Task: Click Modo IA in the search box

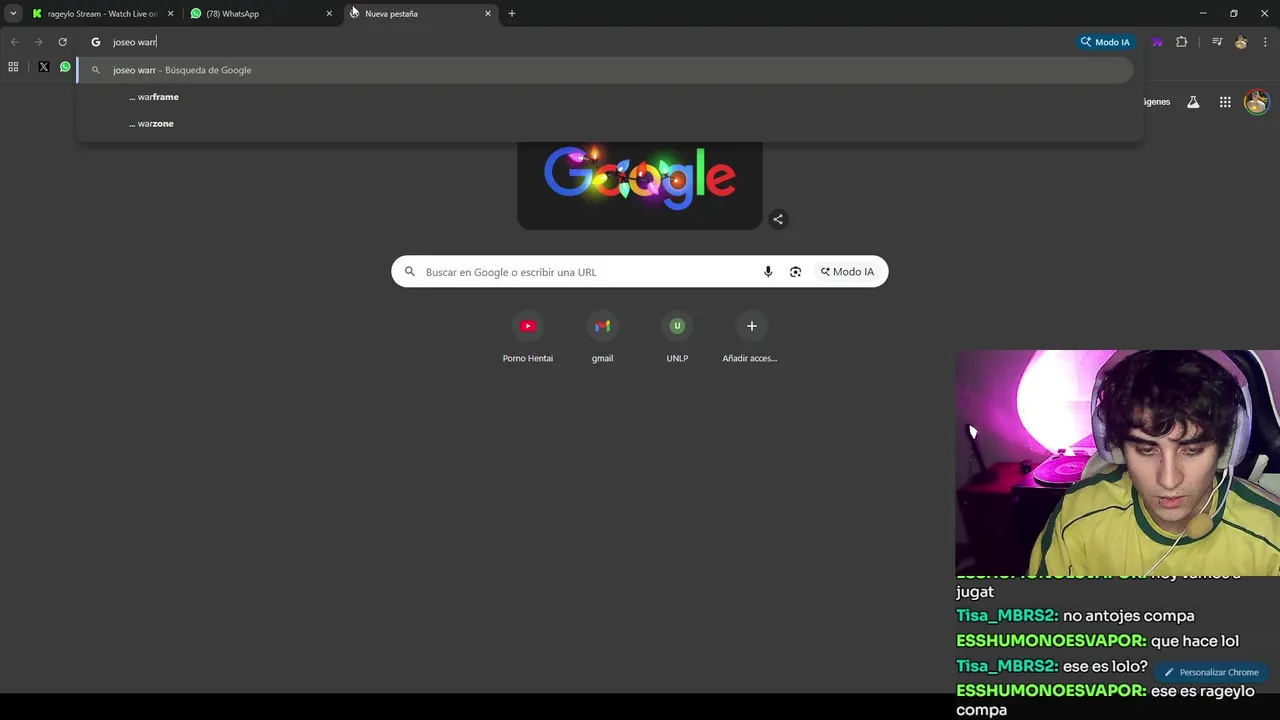Action: (847, 272)
